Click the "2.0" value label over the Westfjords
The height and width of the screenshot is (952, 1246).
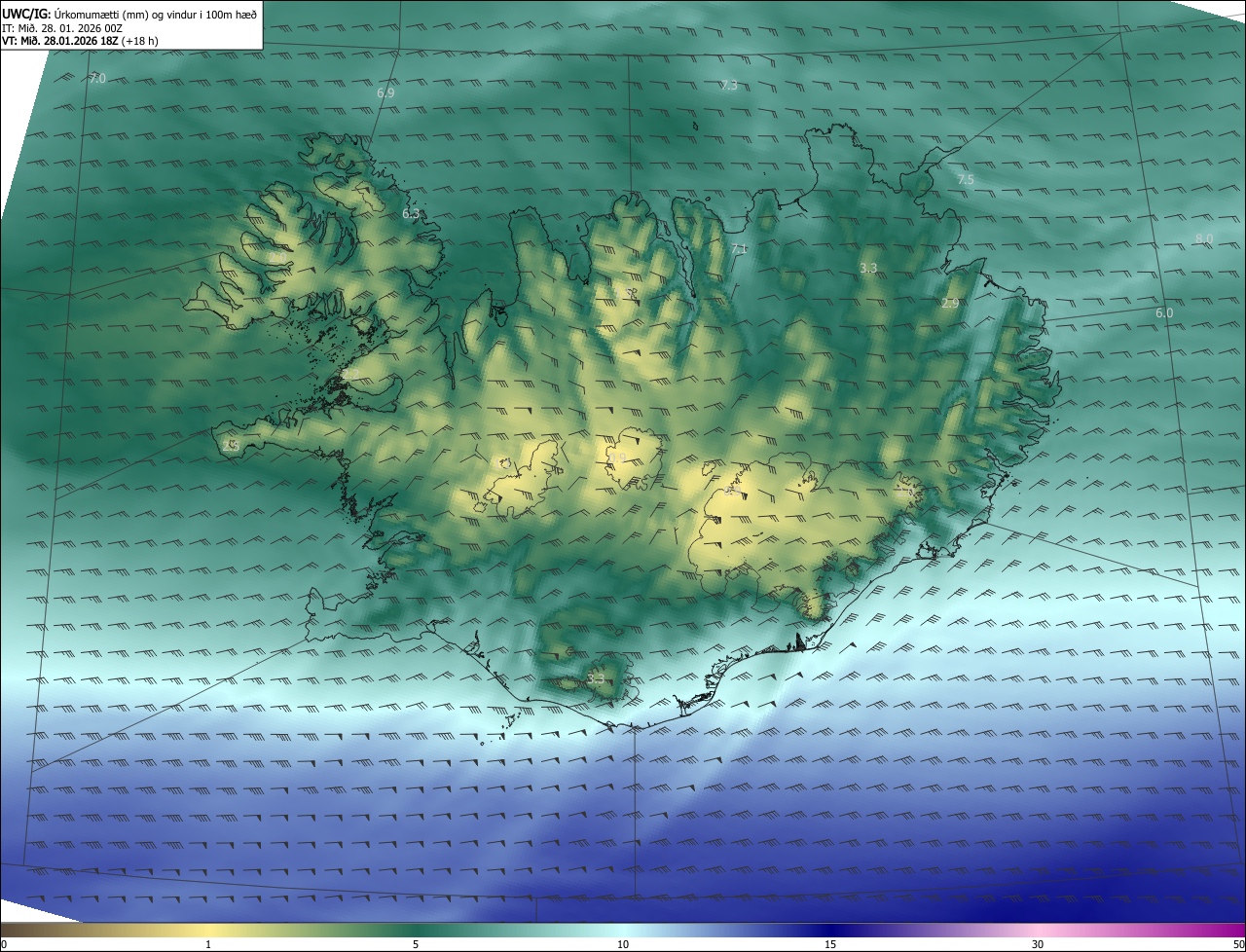(x=277, y=257)
